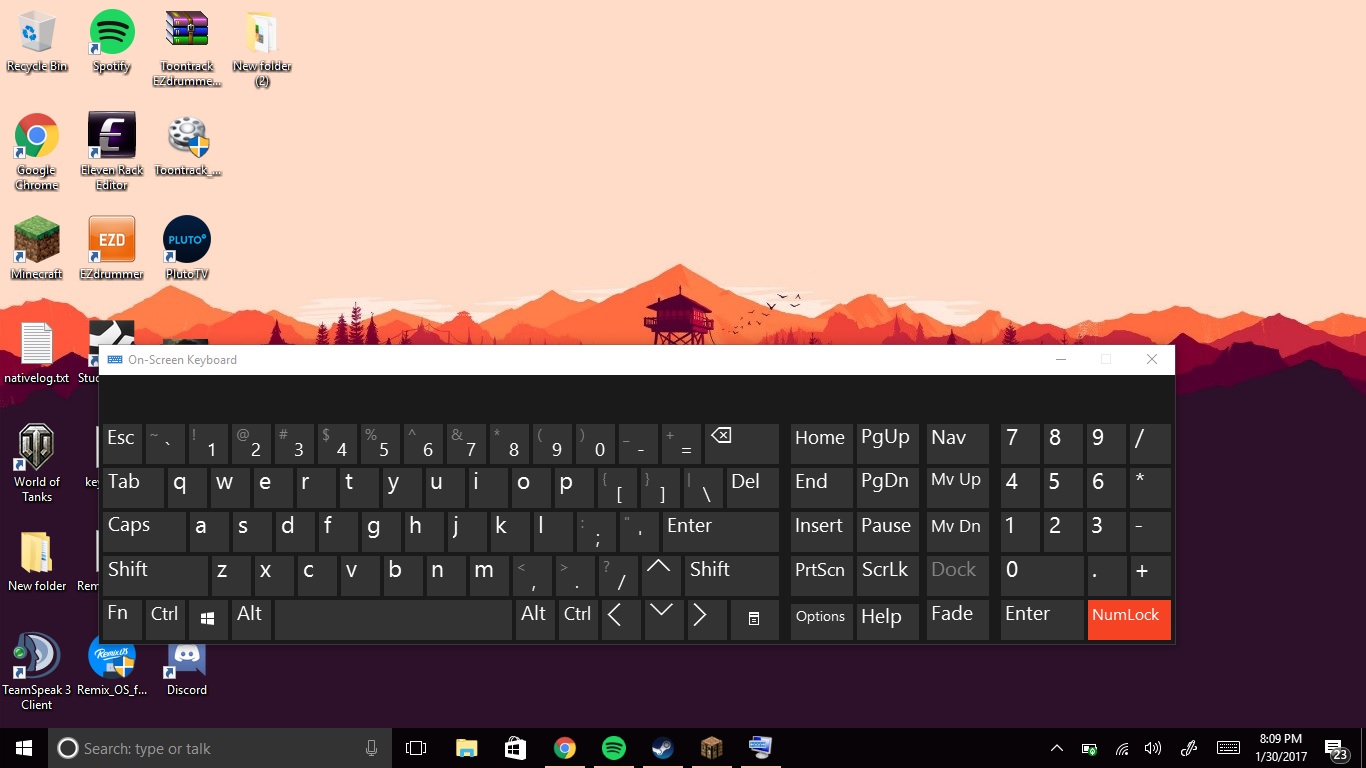Click the Backspace key on keyboard
1366x768 pixels.
coord(741,444)
